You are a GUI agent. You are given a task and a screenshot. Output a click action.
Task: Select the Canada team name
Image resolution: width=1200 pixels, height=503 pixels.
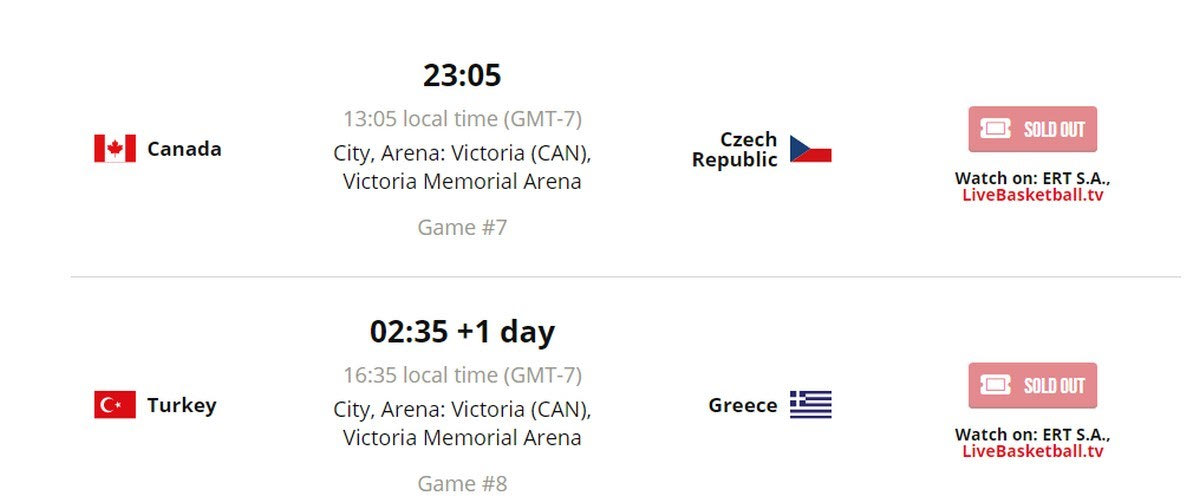pyautogui.click(x=184, y=149)
